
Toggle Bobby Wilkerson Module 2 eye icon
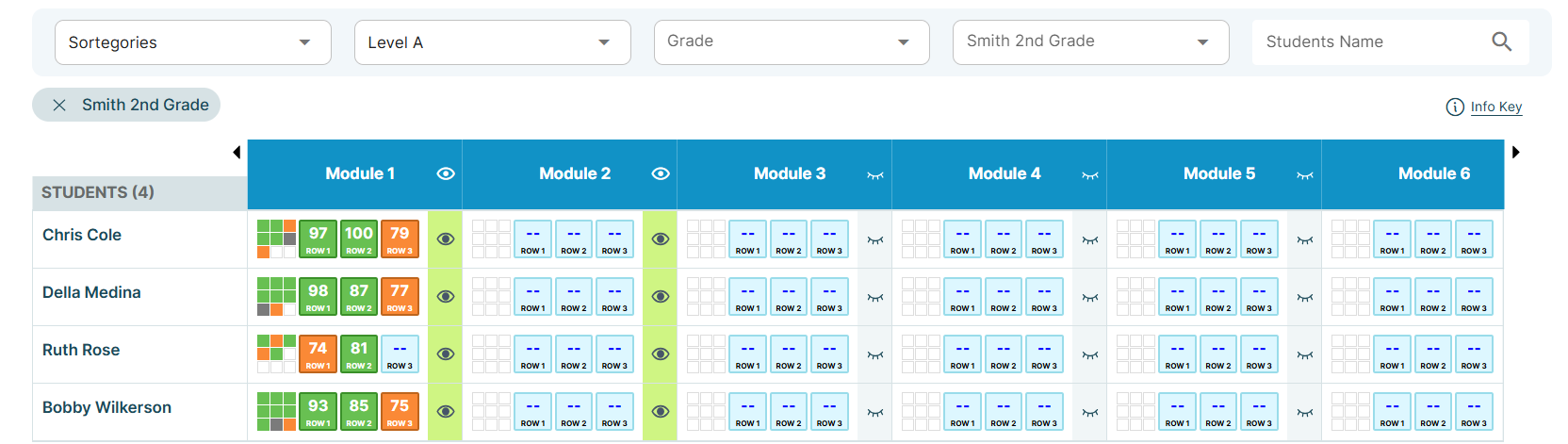(x=661, y=411)
